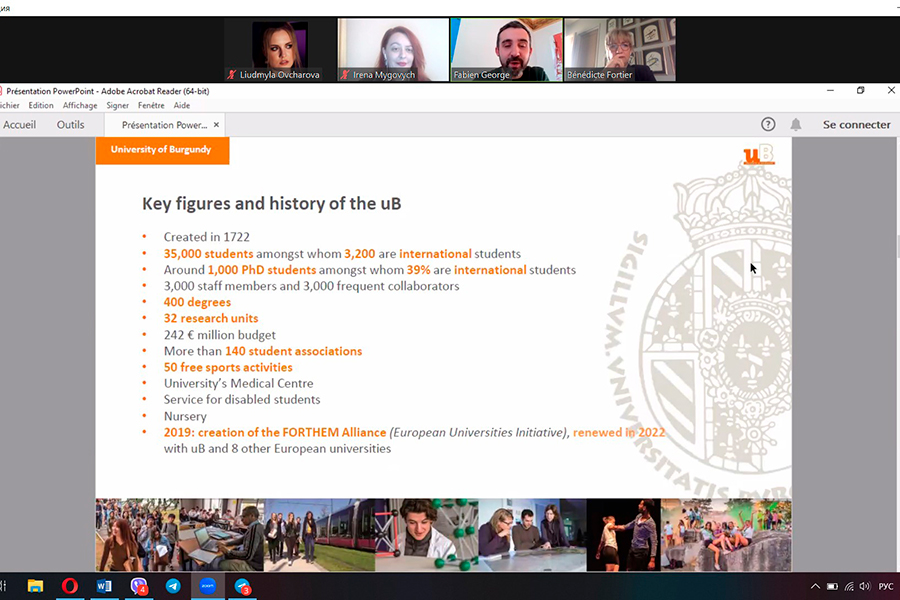900x600 pixels.
Task: Select Irena Mygovych video thumbnail
Action: pos(393,49)
